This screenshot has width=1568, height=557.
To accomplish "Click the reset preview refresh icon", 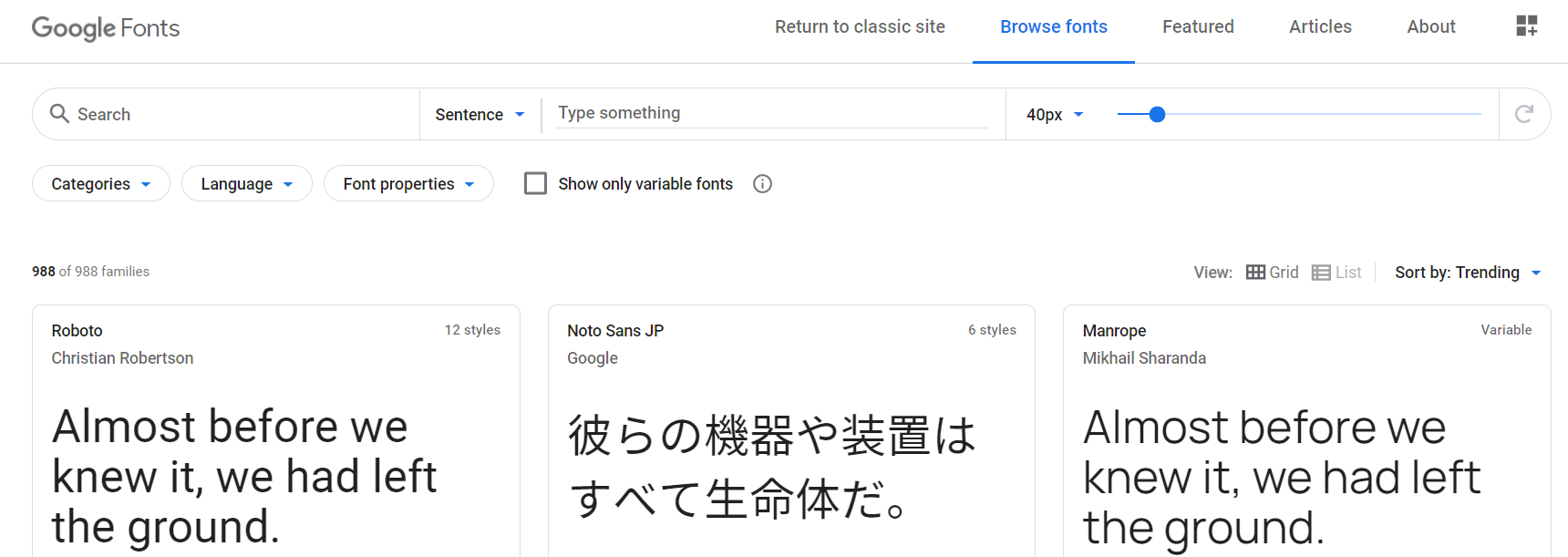I will tap(1524, 114).
